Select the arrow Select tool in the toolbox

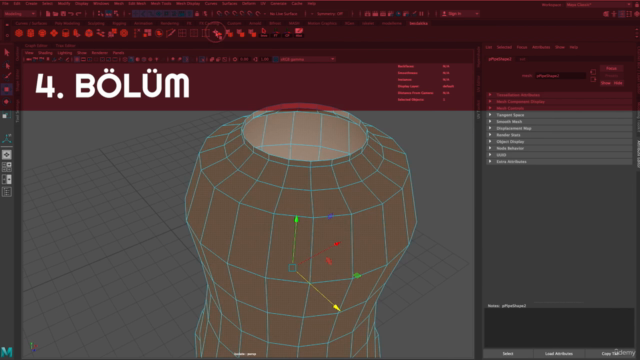click(x=7, y=52)
